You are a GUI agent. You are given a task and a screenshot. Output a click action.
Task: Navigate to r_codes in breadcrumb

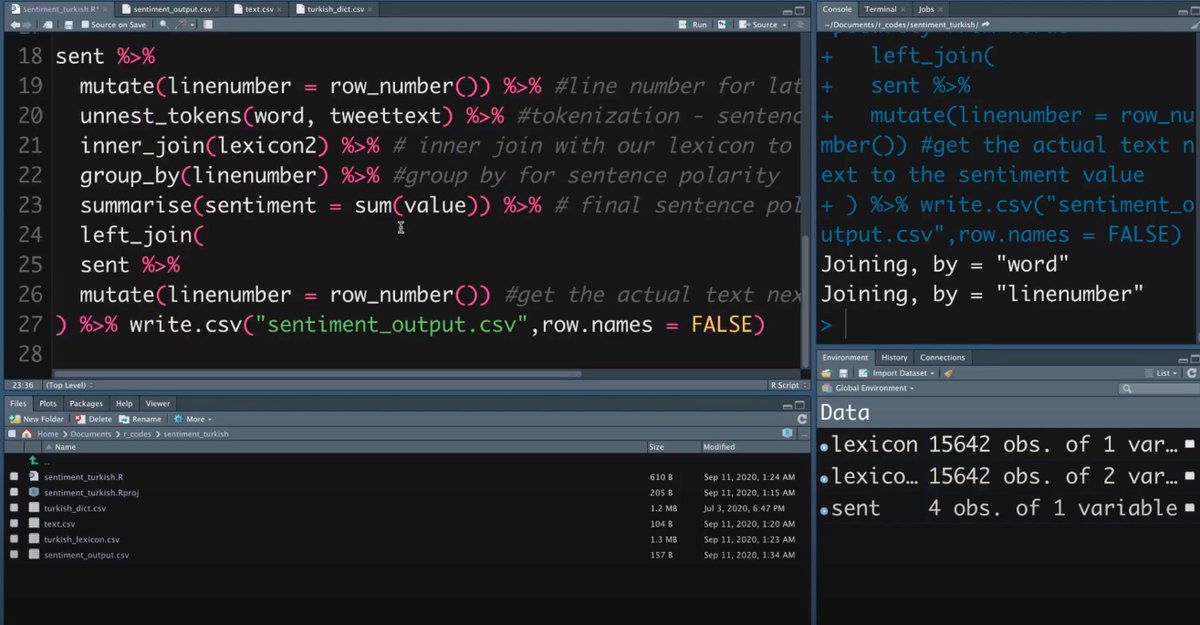tap(139, 434)
